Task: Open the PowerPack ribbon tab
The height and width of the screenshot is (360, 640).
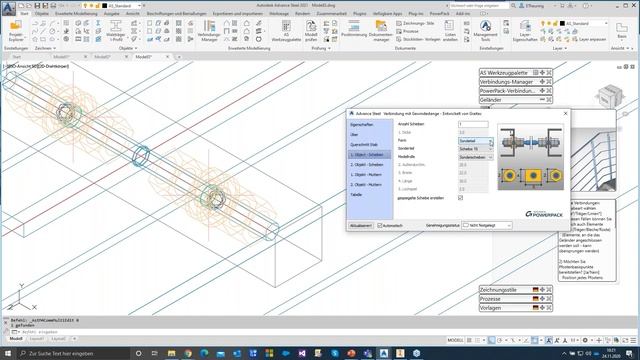Action: tap(439, 13)
